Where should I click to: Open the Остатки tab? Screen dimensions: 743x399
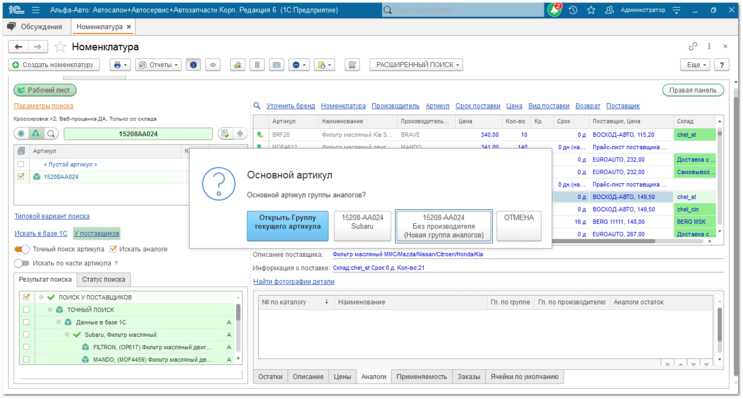tap(270, 377)
